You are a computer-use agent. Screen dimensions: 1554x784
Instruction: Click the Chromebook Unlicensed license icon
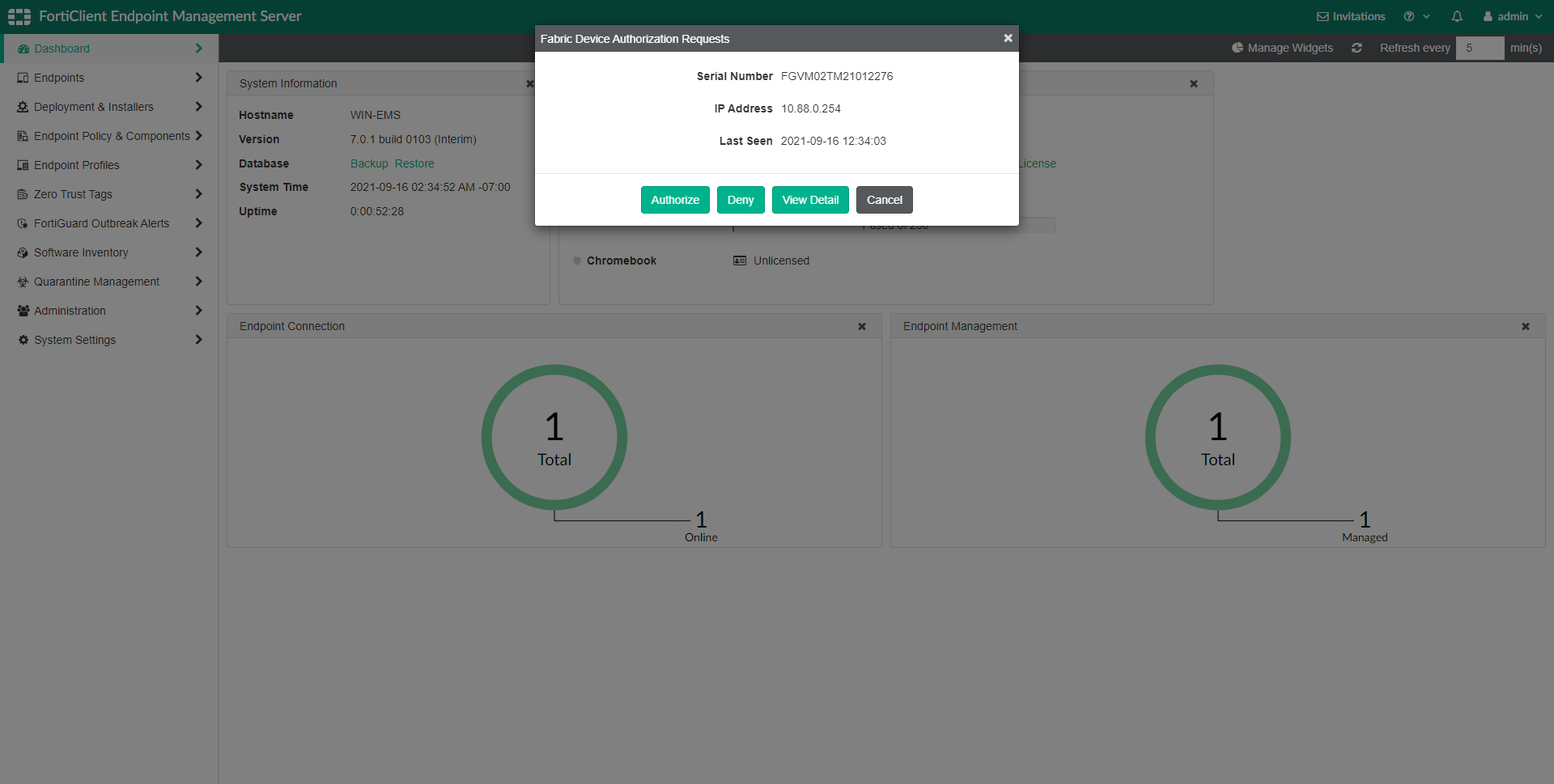(740, 261)
